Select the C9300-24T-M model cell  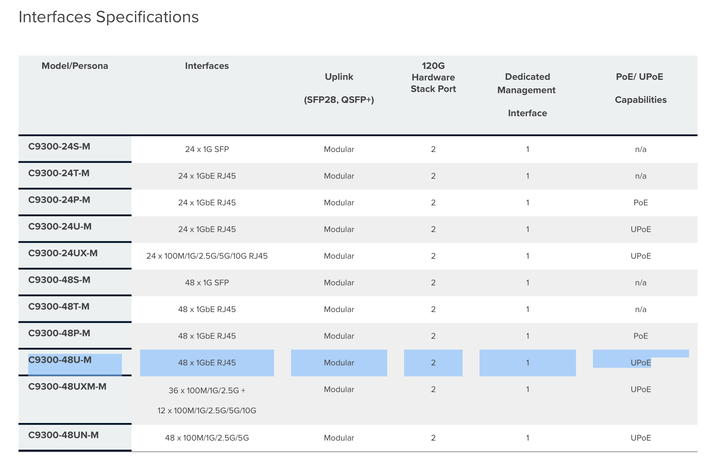point(59,173)
